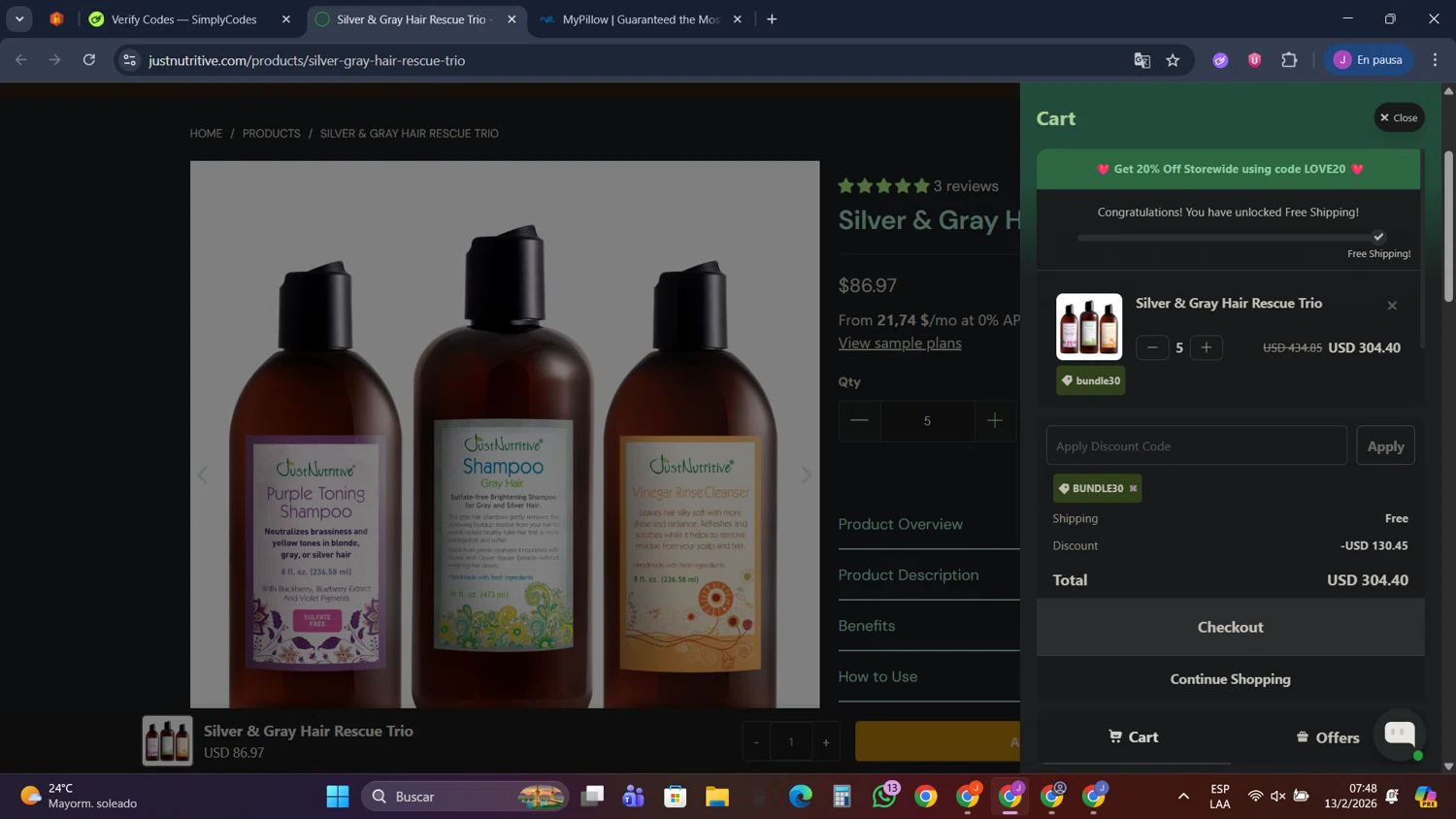Open Chrome's three-dot menu
The height and width of the screenshot is (819, 1456).
click(1435, 60)
